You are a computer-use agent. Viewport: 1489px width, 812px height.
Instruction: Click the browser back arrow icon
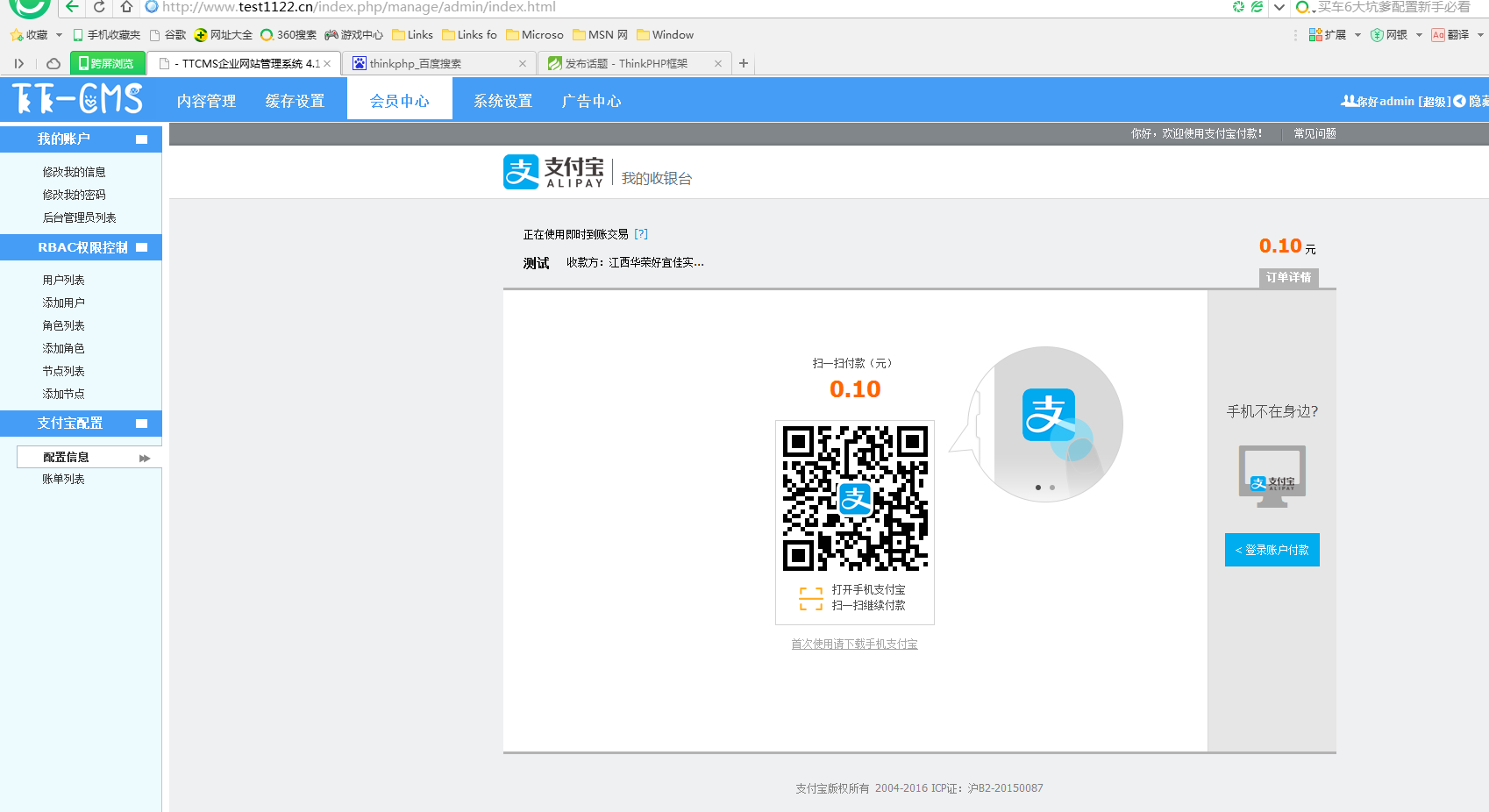[72, 7]
